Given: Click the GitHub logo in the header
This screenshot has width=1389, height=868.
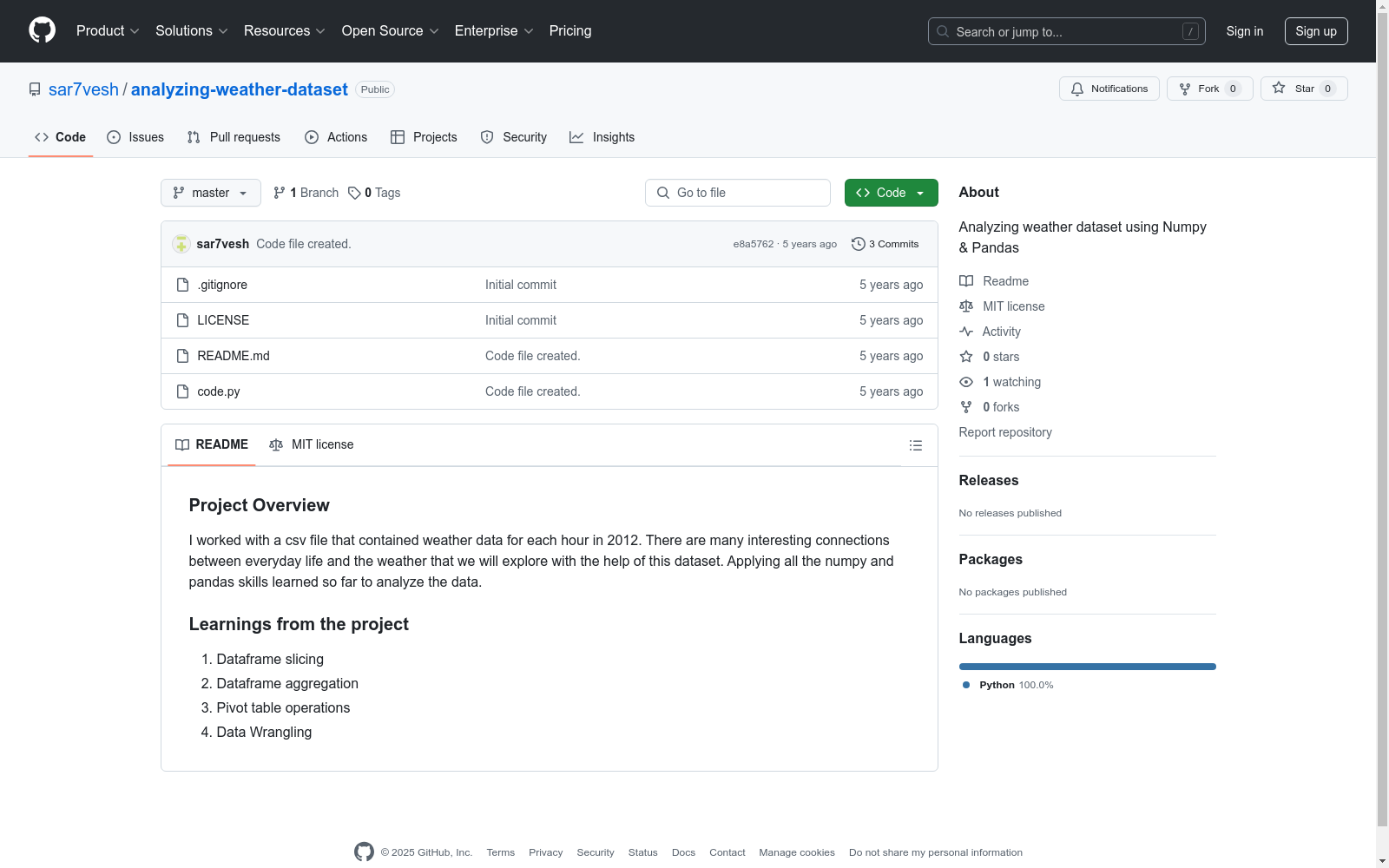Looking at the screenshot, I should (x=42, y=30).
